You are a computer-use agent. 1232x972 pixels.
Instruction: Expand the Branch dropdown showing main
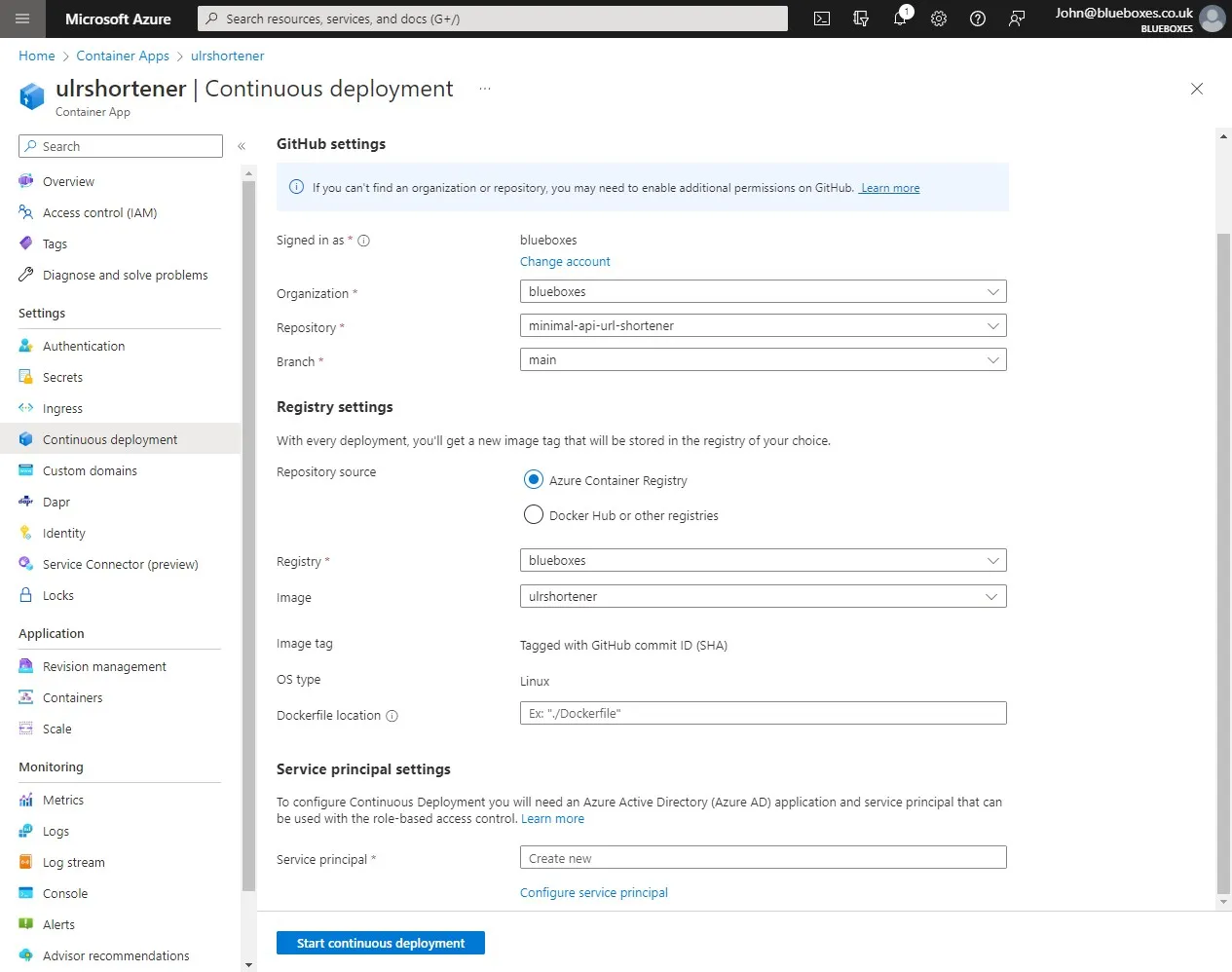(764, 359)
